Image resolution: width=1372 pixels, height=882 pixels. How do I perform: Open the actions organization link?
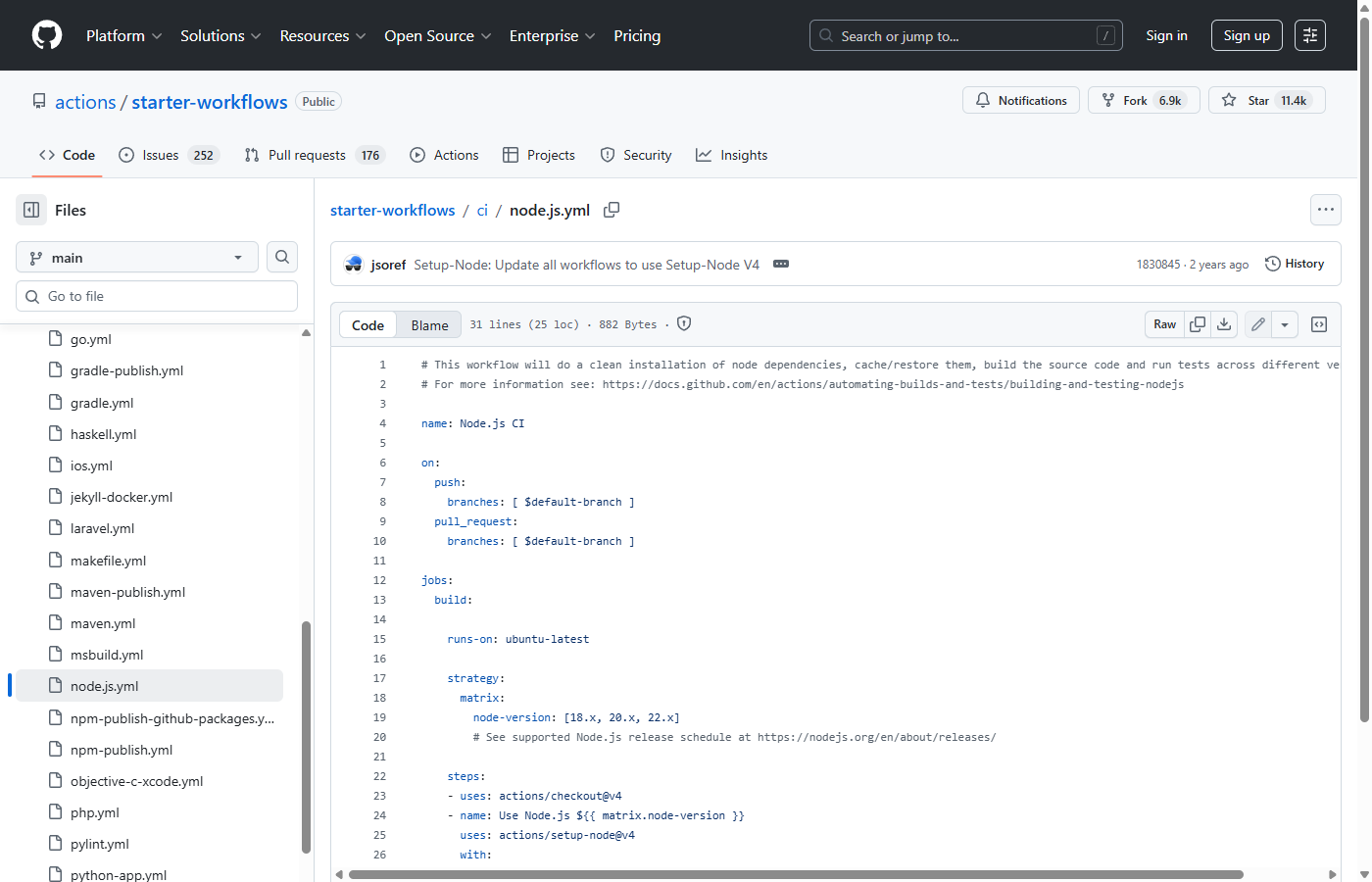click(85, 101)
